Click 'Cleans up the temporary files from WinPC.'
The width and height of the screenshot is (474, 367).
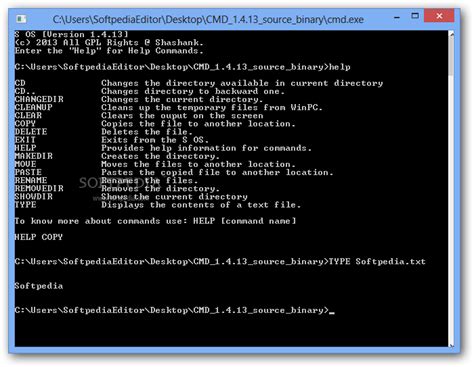(x=212, y=107)
